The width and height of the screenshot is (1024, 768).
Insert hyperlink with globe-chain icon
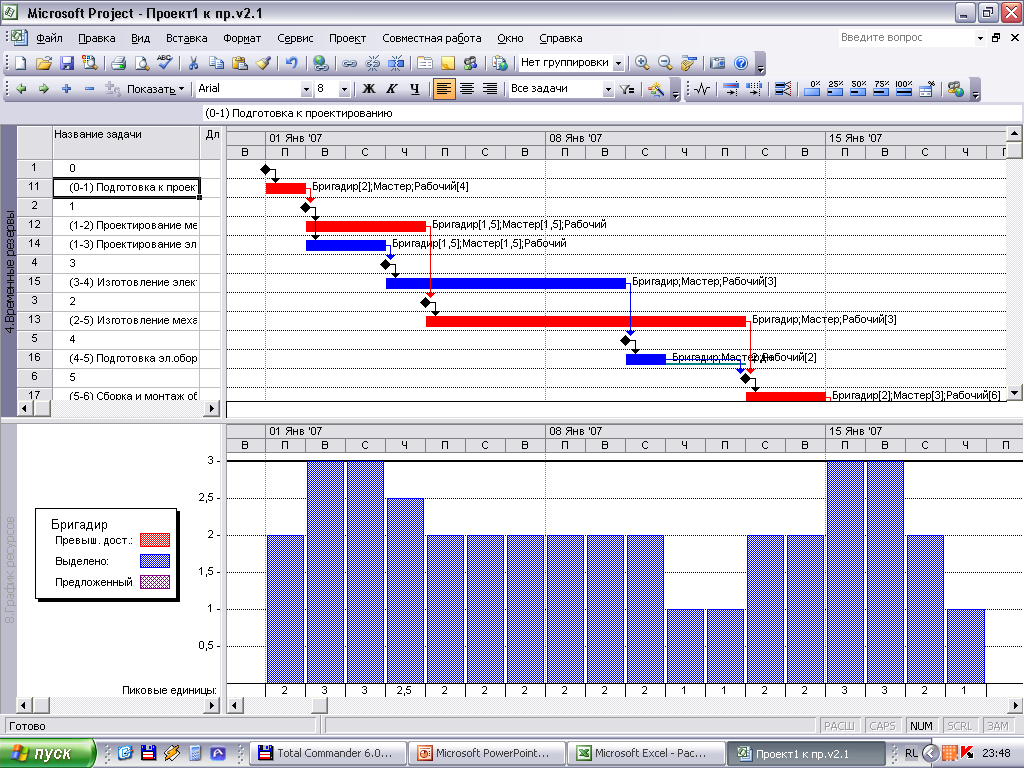(320, 63)
